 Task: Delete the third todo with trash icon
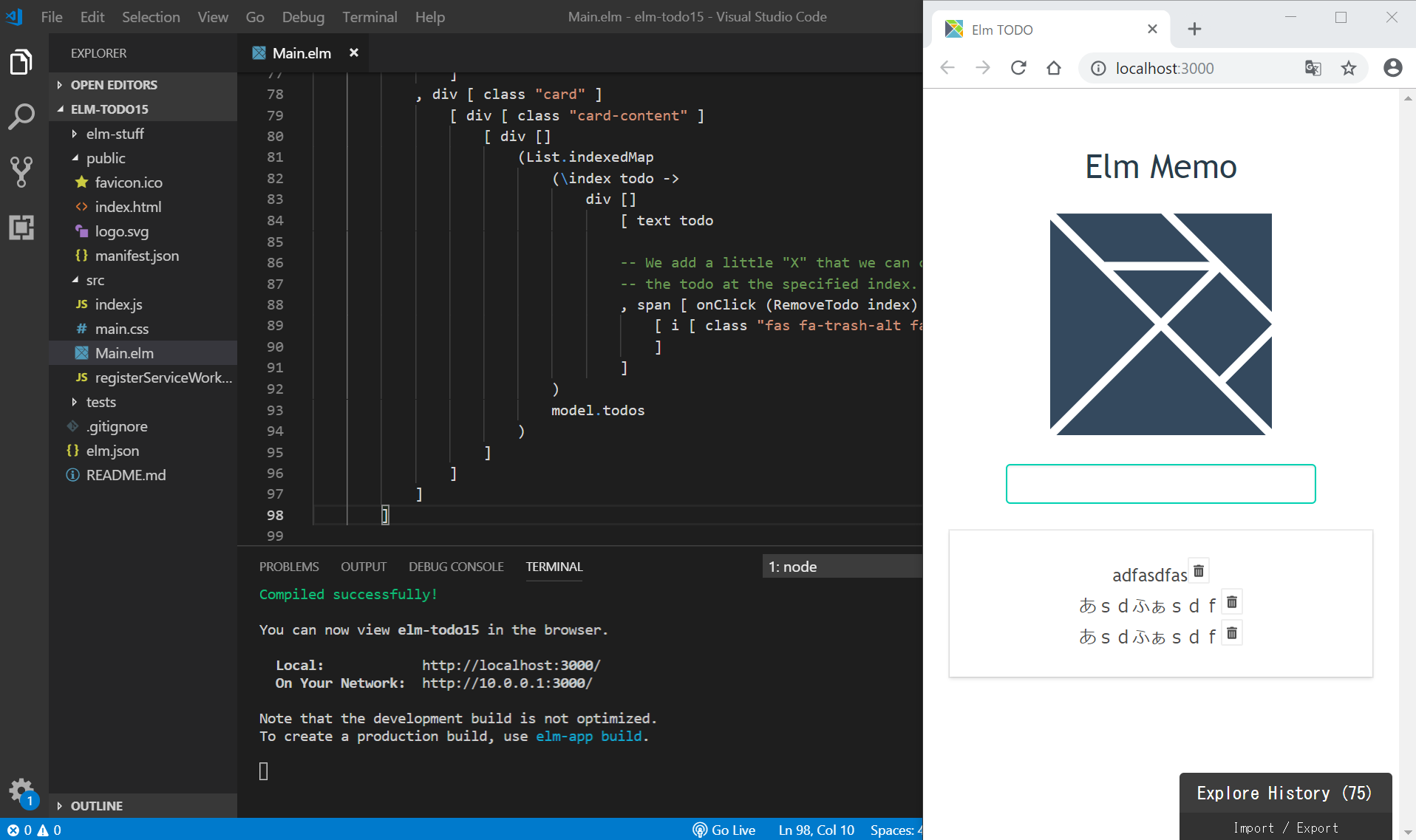(1232, 633)
